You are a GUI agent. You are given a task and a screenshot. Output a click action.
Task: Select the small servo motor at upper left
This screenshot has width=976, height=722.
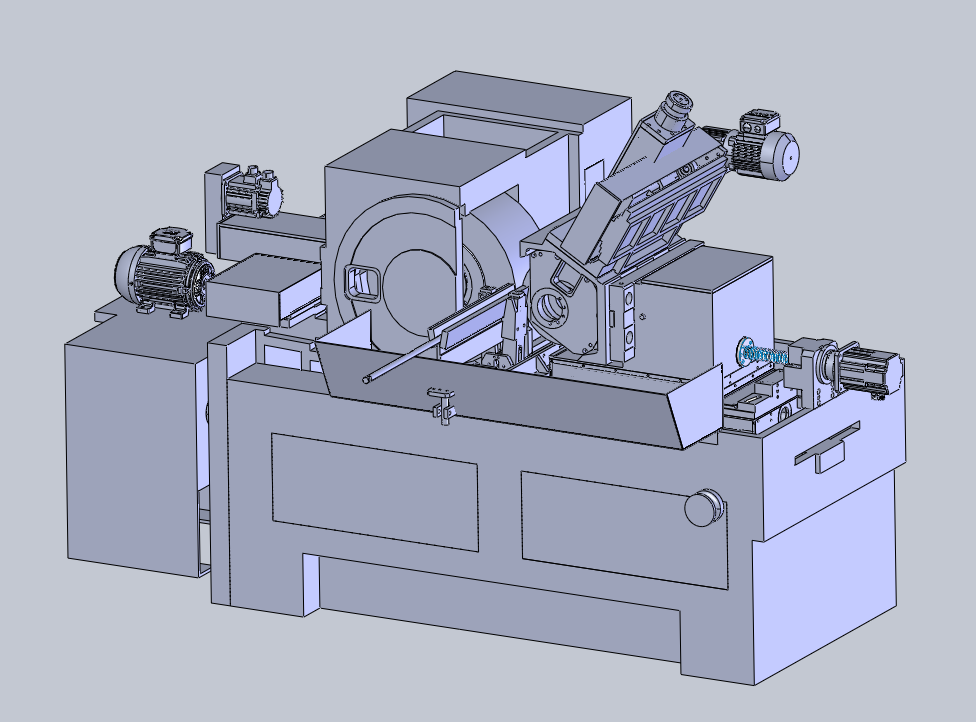click(x=253, y=192)
